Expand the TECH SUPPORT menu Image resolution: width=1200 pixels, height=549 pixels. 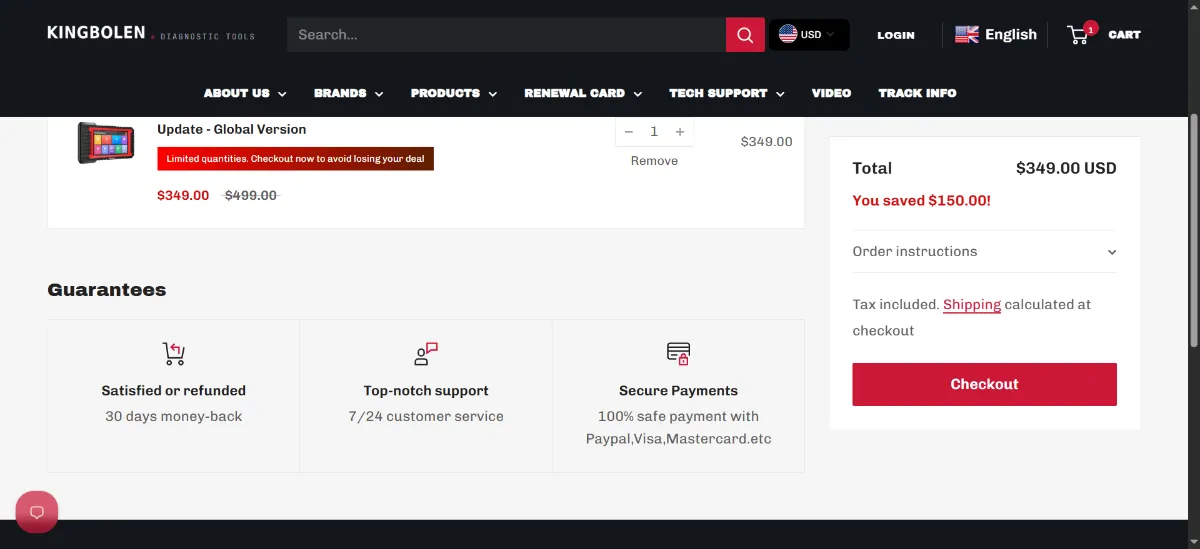pos(727,93)
